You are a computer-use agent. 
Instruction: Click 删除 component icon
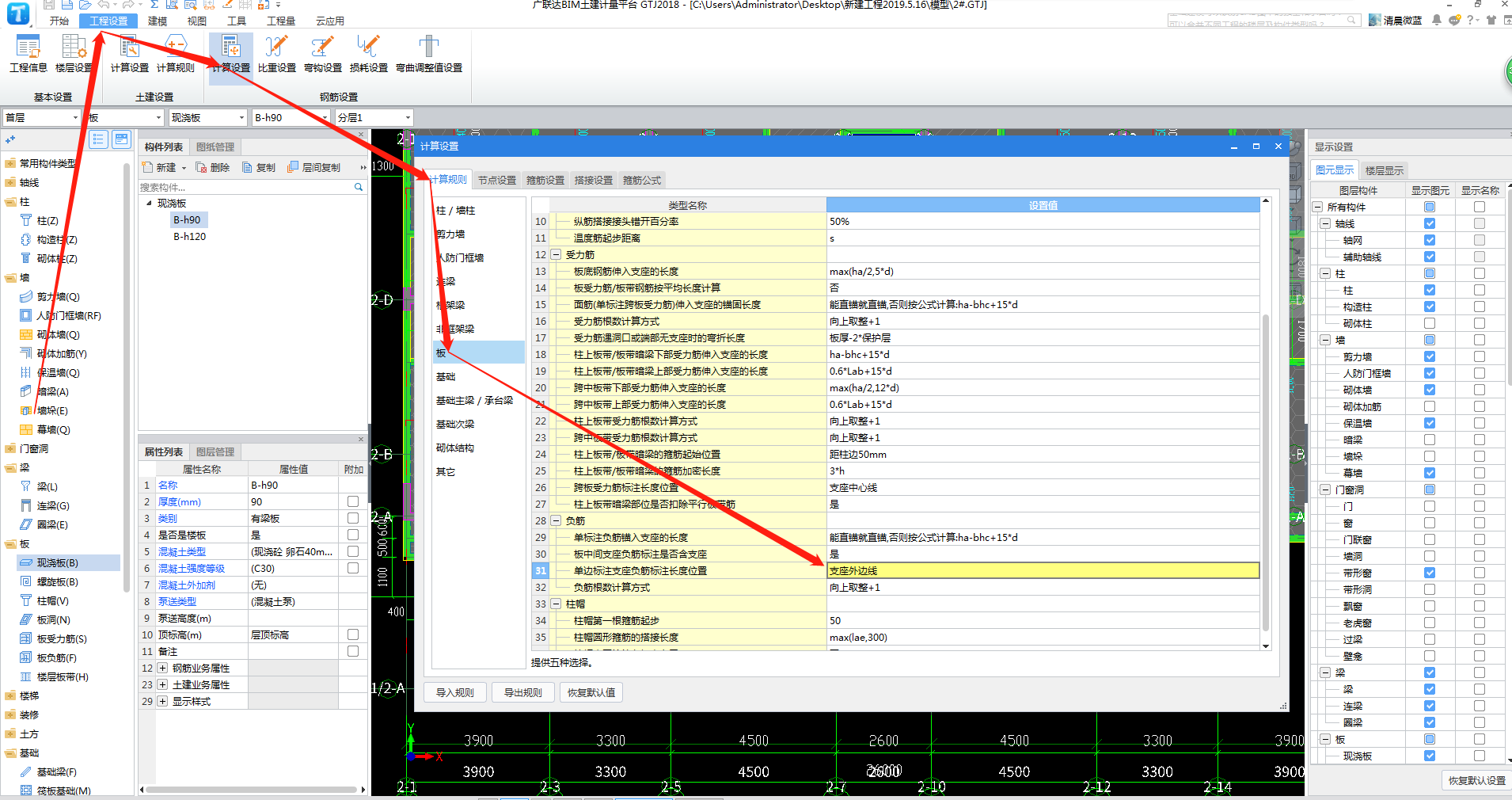coord(213,167)
